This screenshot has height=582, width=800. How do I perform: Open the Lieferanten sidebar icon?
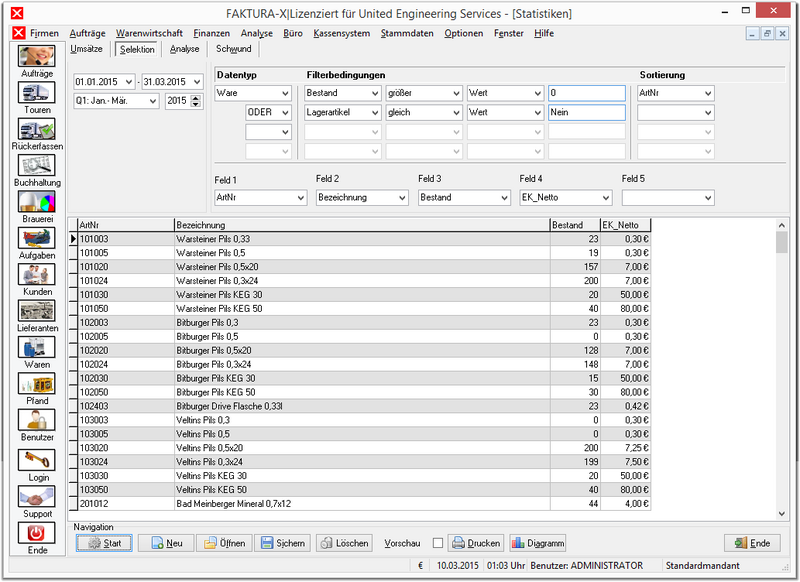[37, 311]
